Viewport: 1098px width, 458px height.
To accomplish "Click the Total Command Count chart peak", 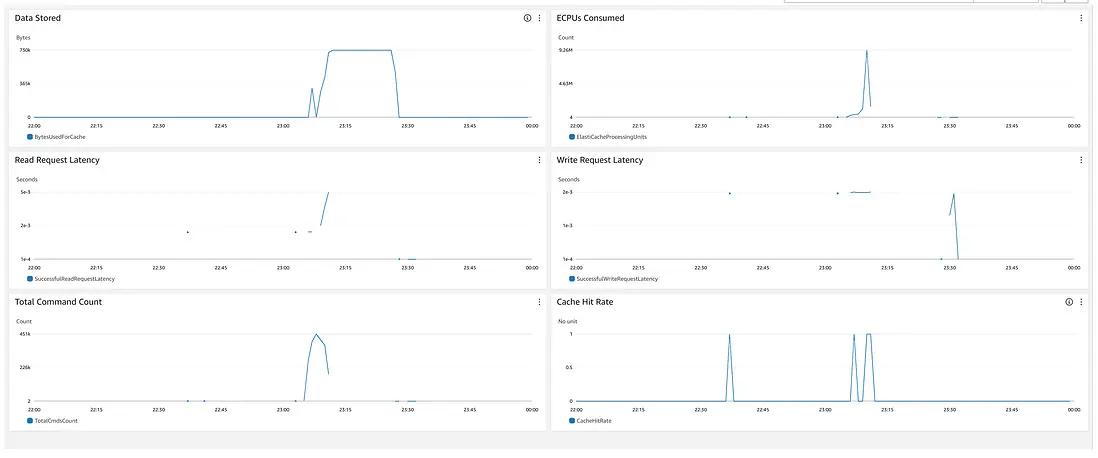I will 316,334.
